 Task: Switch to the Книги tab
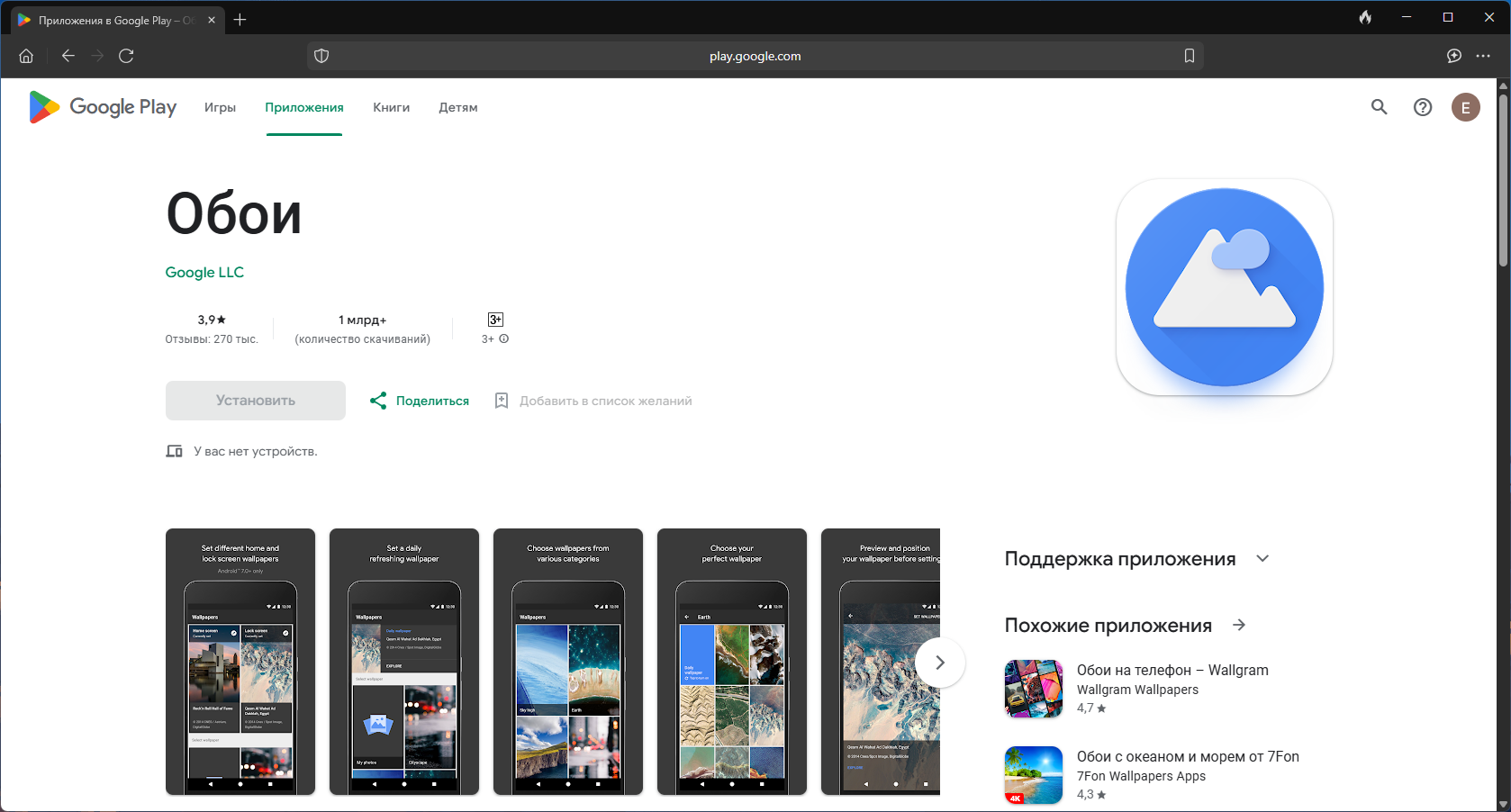392,107
